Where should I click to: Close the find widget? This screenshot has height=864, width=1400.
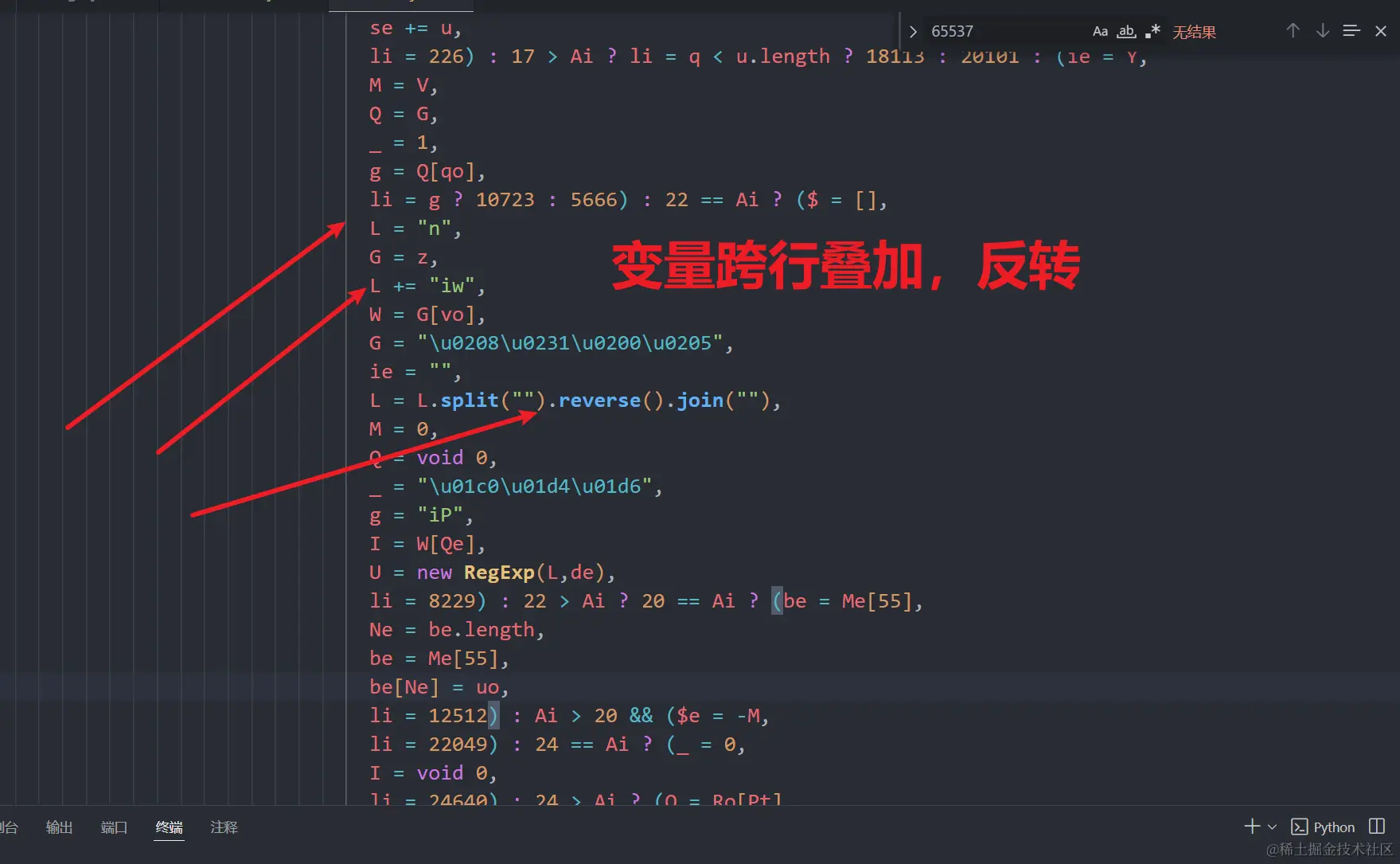tap(1381, 31)
